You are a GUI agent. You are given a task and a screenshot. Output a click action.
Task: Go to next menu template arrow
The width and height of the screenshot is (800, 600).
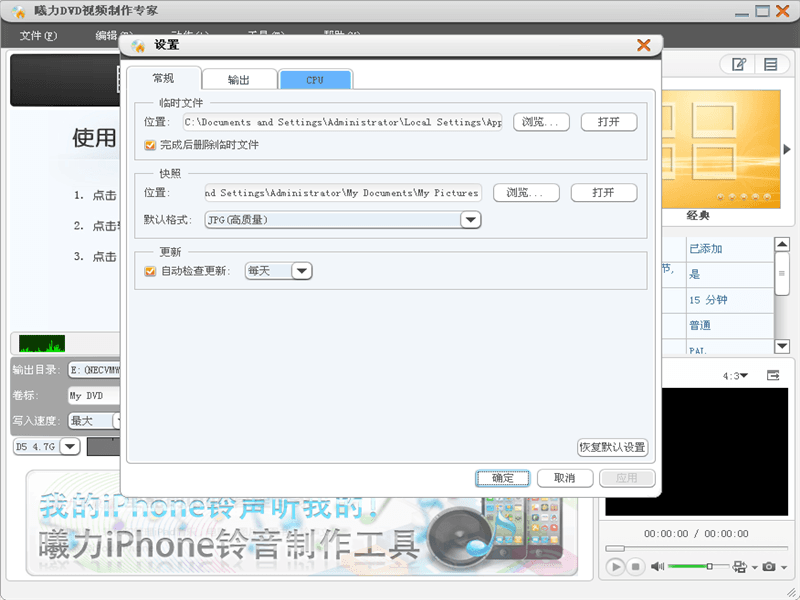click(787, 149)
